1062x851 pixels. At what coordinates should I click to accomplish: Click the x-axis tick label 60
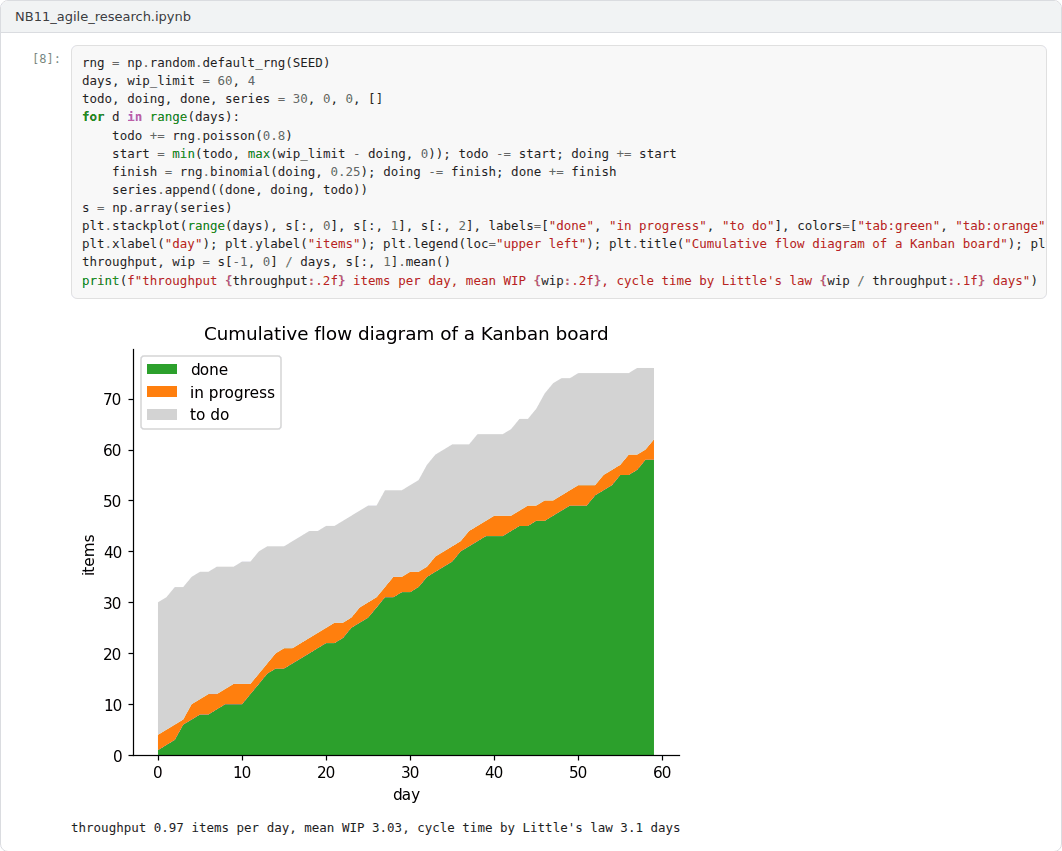tap(662, 772)
